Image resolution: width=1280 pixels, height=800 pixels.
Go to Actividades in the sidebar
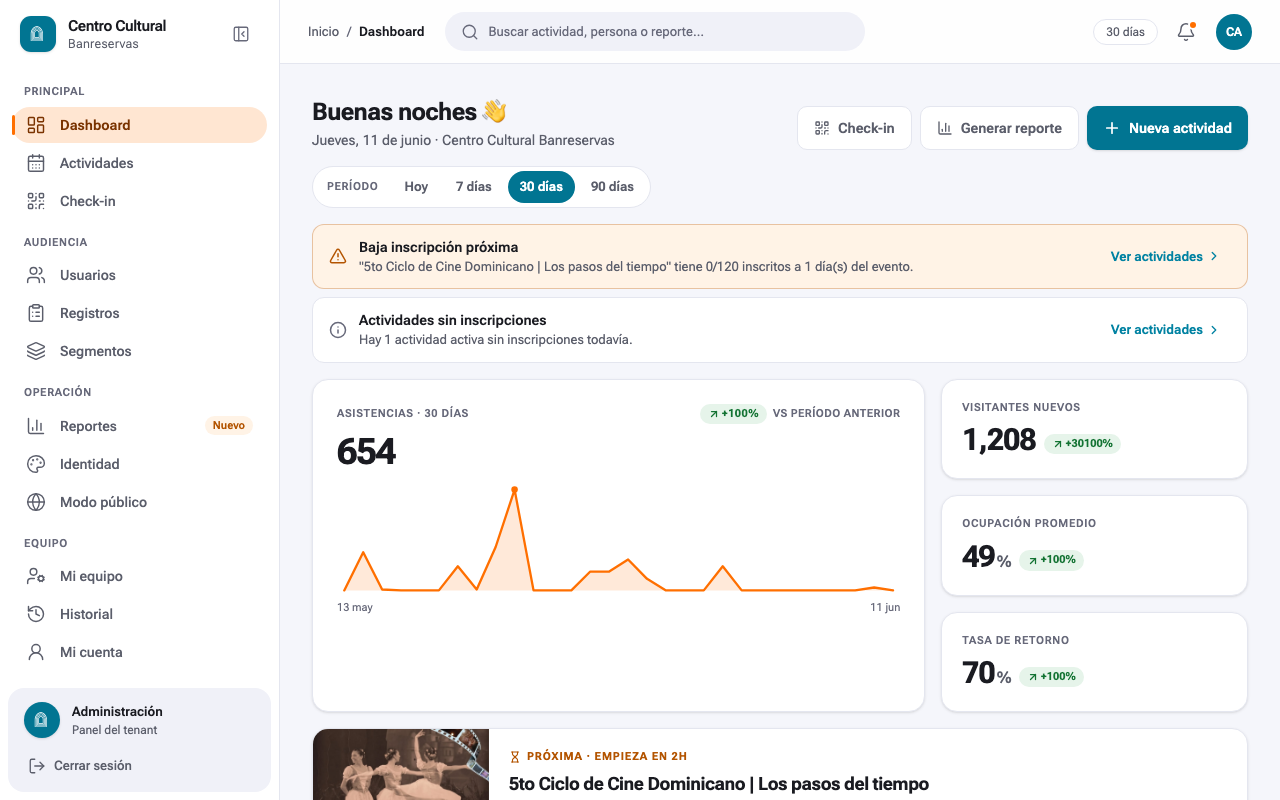point(140,163)
